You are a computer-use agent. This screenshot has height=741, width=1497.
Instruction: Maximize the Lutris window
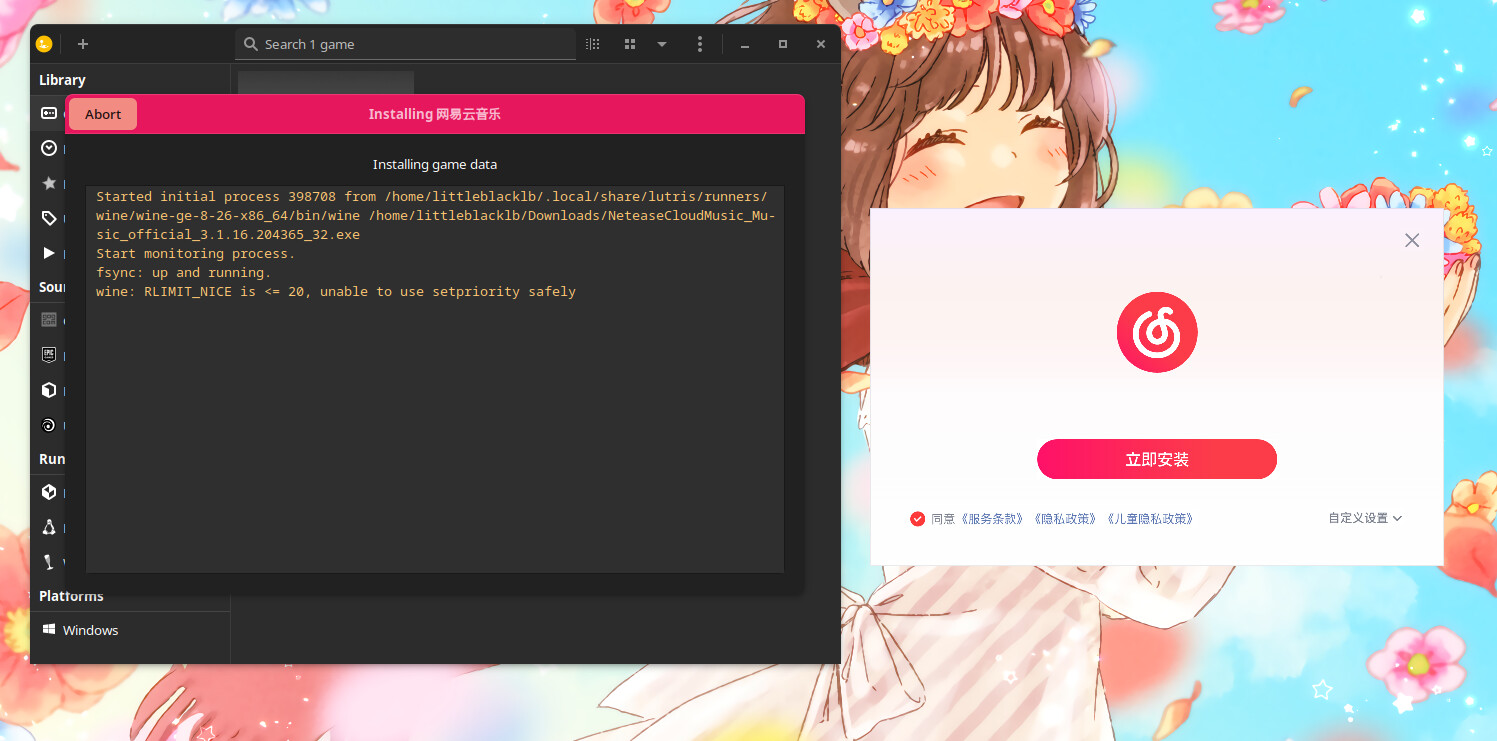pyautogui.click(x=783, y=44)
